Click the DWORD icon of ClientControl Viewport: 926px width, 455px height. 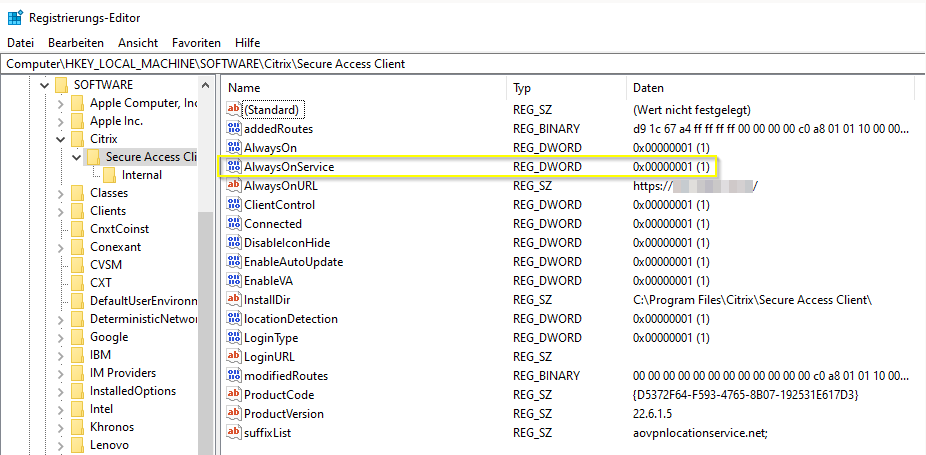(x=234, y=204)
